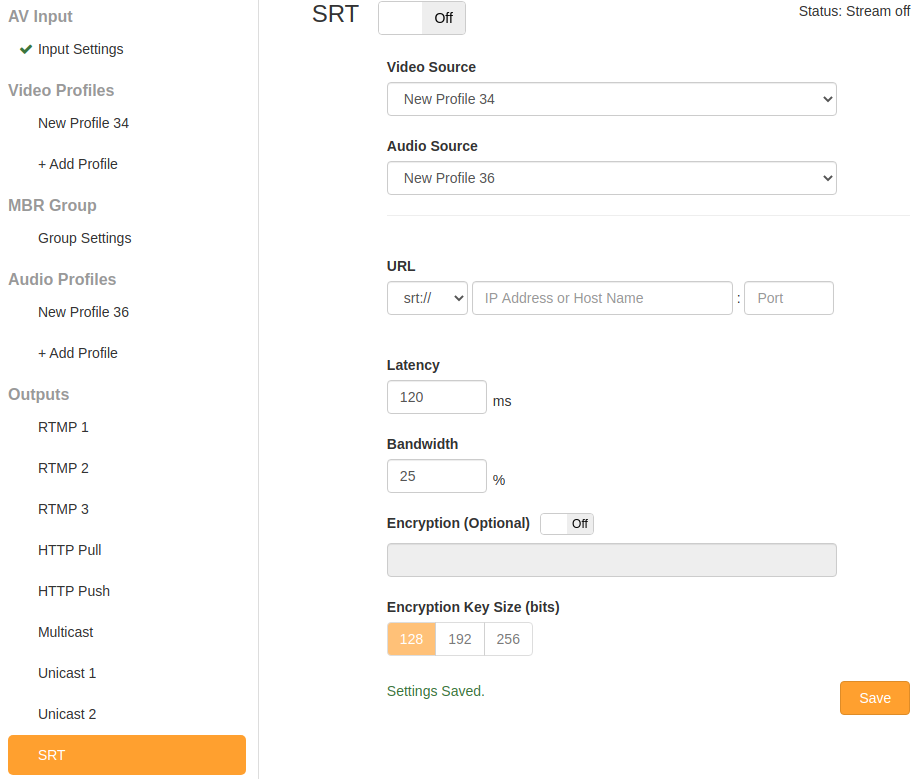The image size is (917, 779).
Task: Click the Save button
Action: 873,697
